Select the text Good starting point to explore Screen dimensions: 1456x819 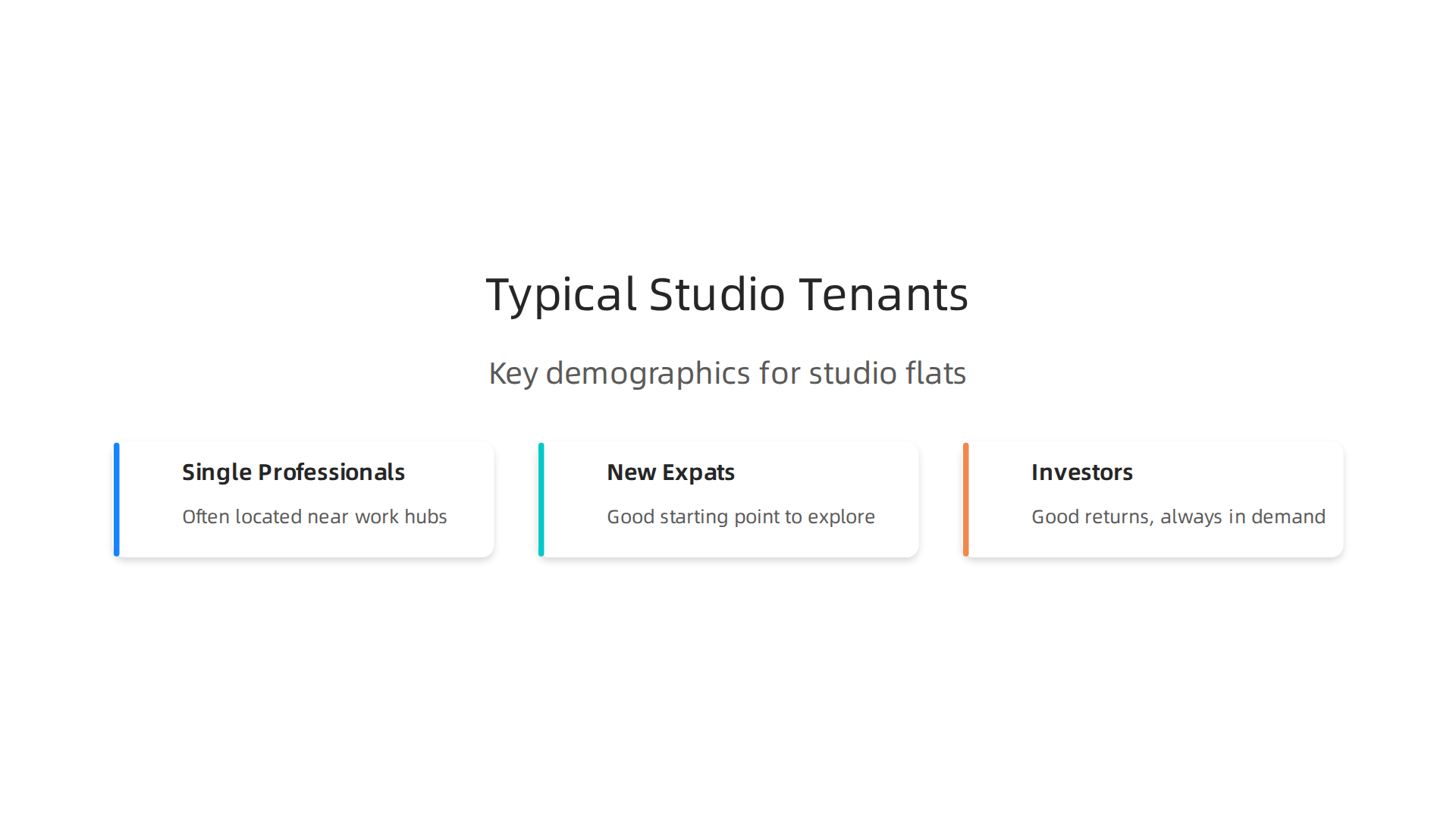click(x=740, y=517)
